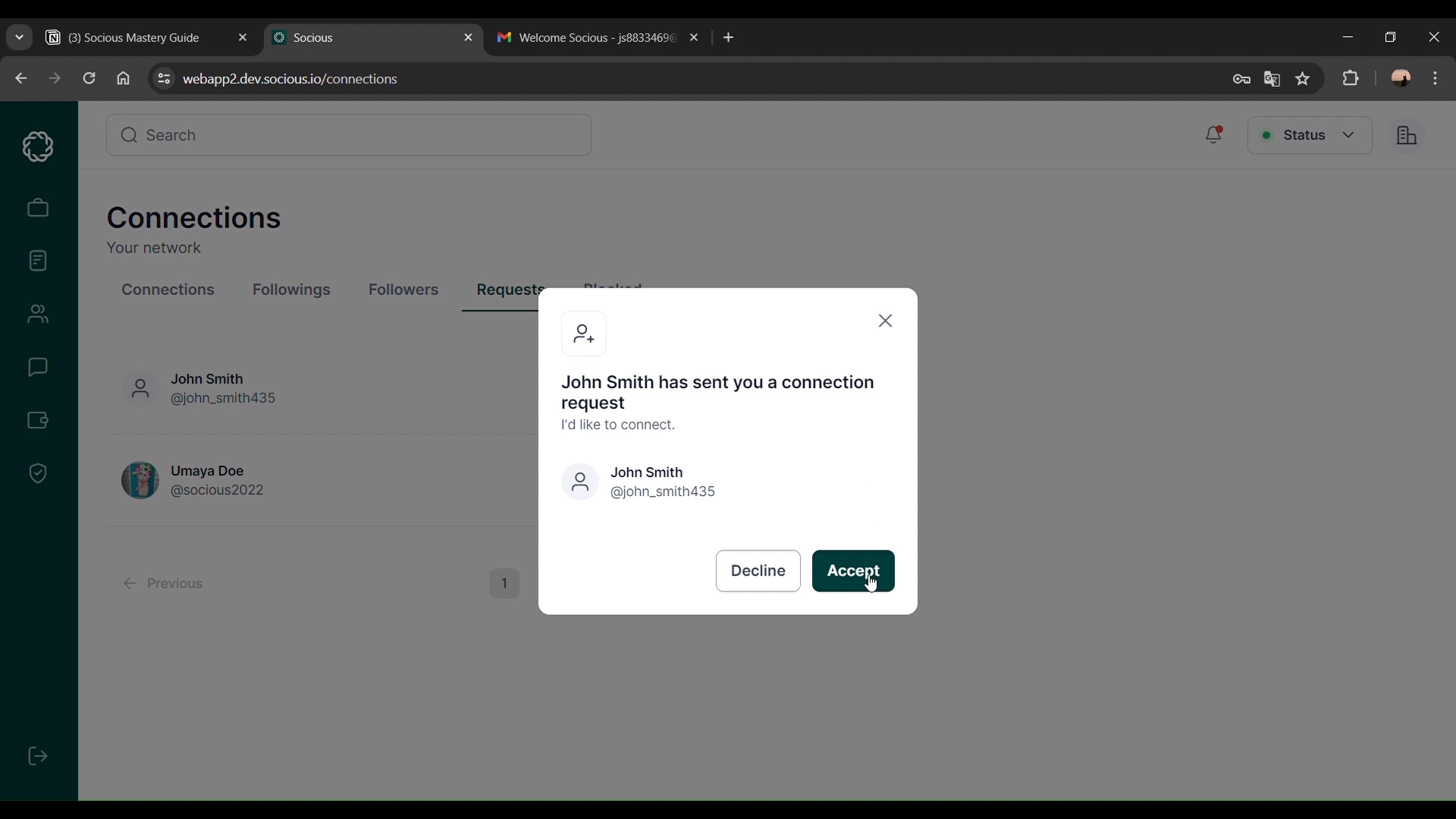Open the Chrome three-dot menu
Viewport: 1456px width, 819px height.
pyautogui.click(x=1436, y=79)
